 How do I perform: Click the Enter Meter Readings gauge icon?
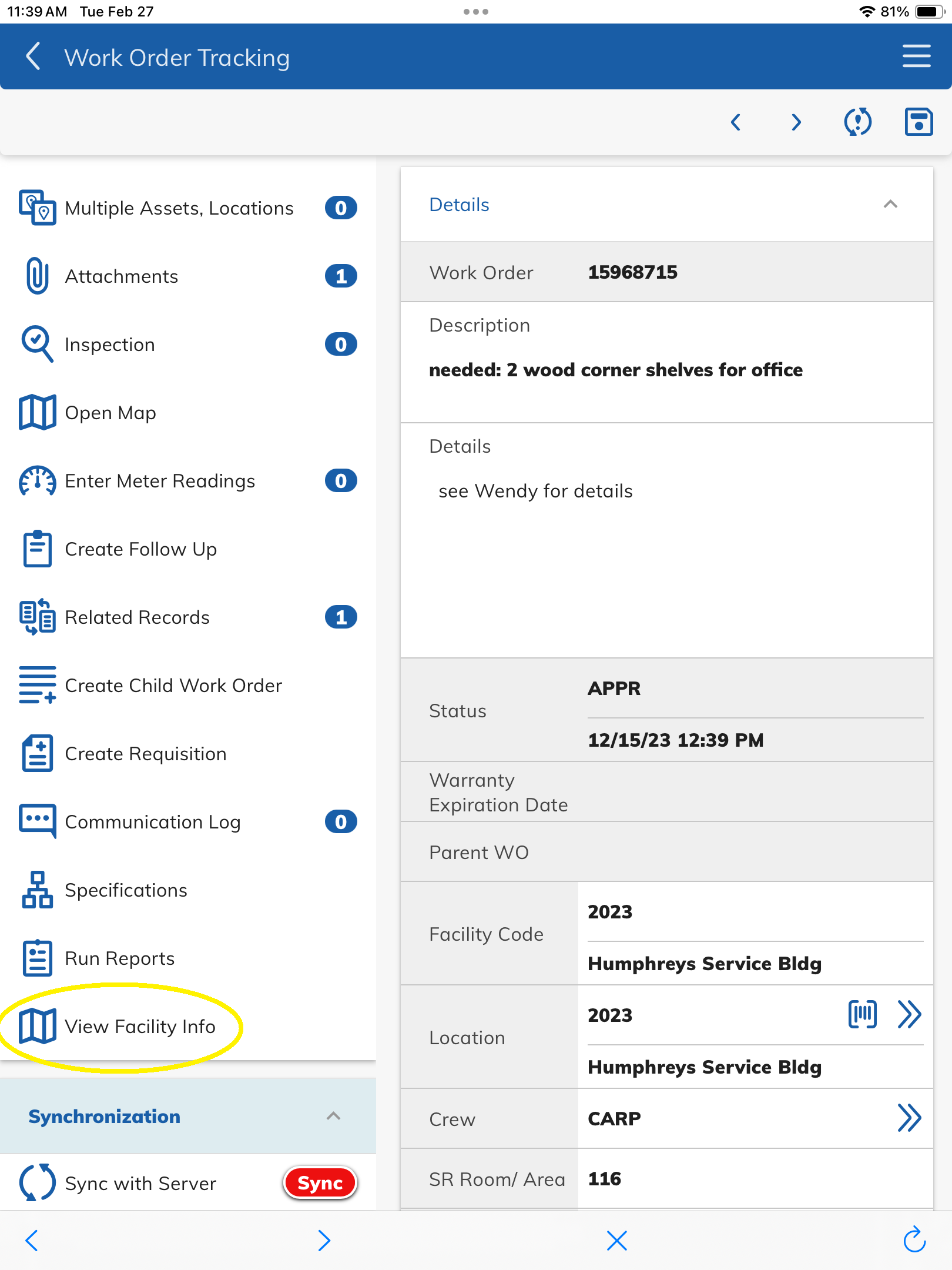(37, 480)
